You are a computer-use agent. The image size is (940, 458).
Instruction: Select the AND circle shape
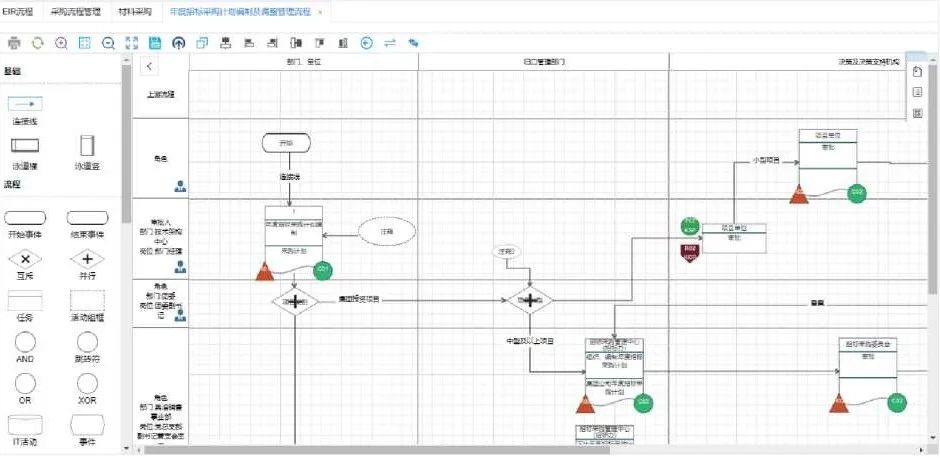click(25, 342)
